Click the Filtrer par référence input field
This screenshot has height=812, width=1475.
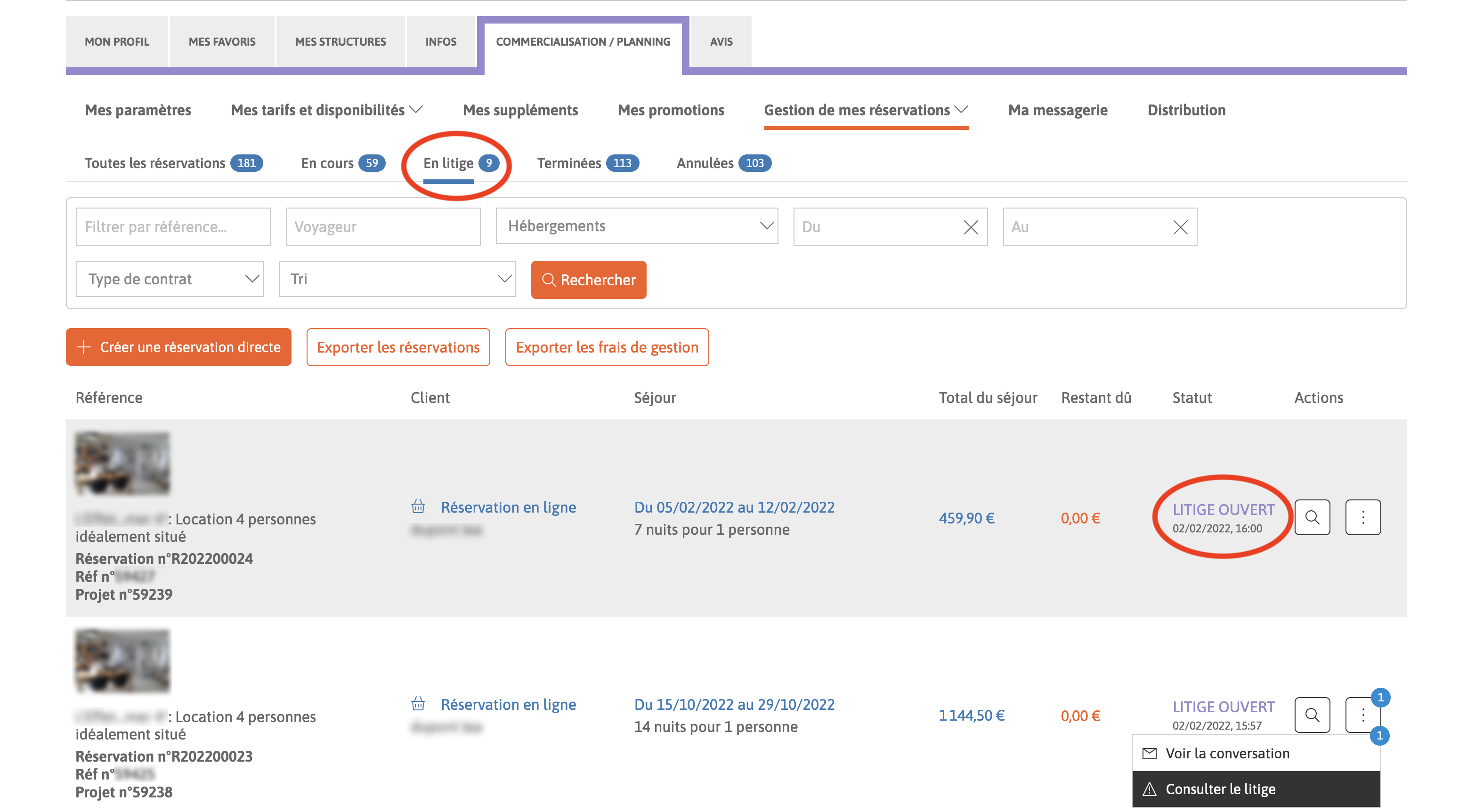173,226
